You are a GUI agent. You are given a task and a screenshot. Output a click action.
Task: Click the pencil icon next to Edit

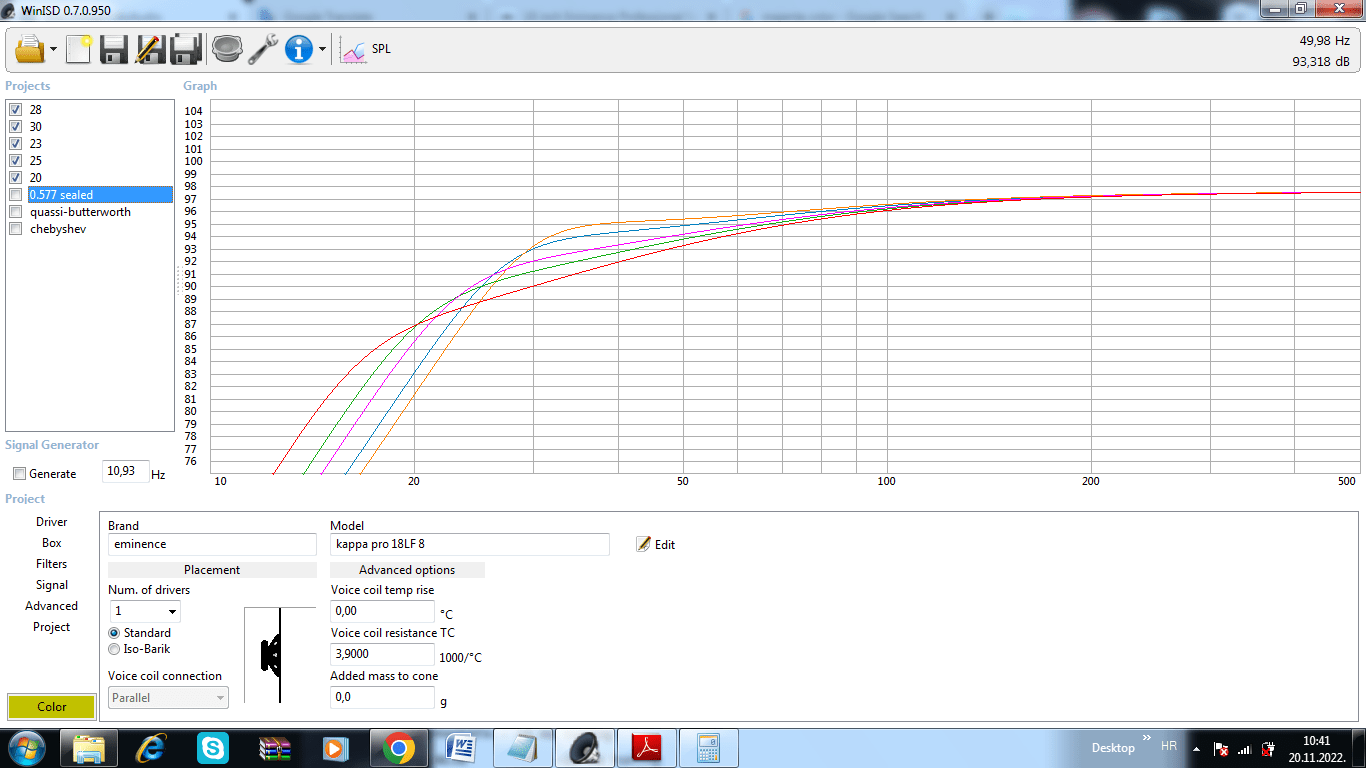(643, 544)
